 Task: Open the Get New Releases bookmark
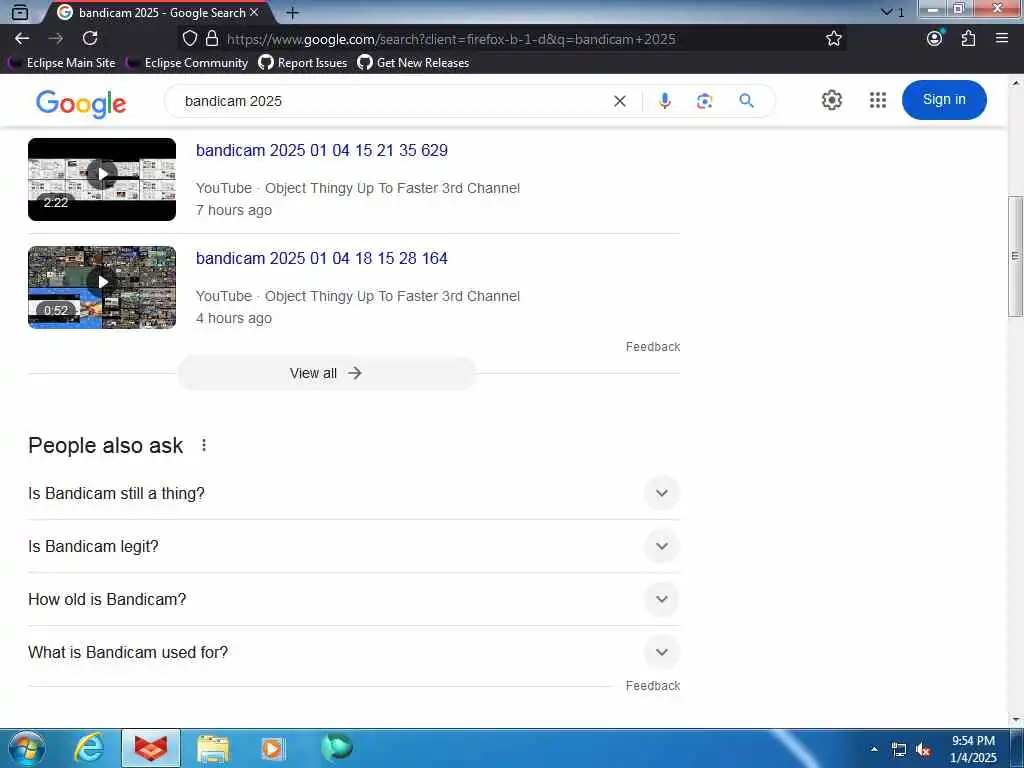pyautogui.click(x=413, y=63)
